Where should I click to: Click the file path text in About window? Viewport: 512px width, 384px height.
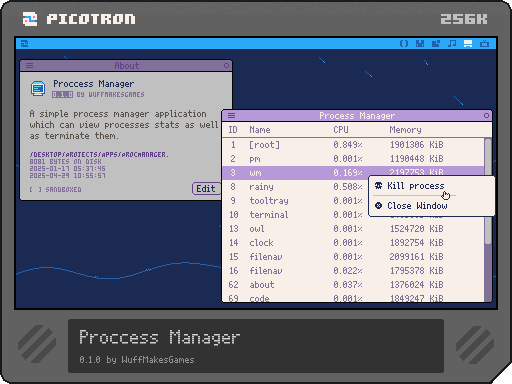click(99, 155)
